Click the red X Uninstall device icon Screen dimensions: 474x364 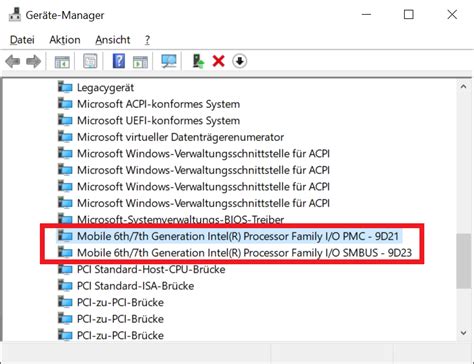coord(219,61)
